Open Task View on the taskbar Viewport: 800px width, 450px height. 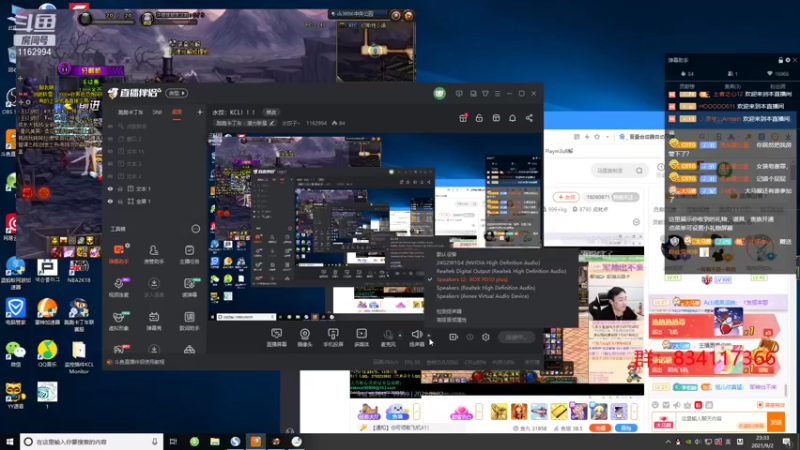click(173, 442)
